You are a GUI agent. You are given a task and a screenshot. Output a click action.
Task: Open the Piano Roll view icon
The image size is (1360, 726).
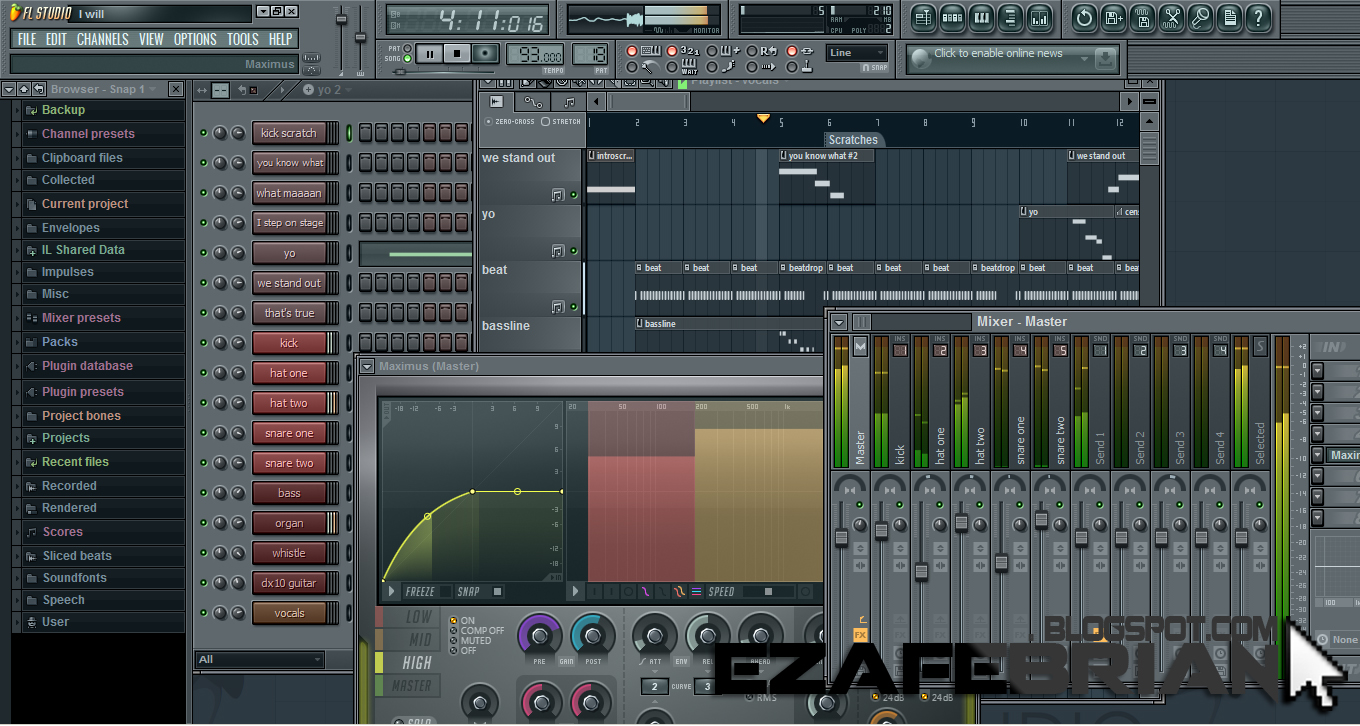click(x=981, y=18)
